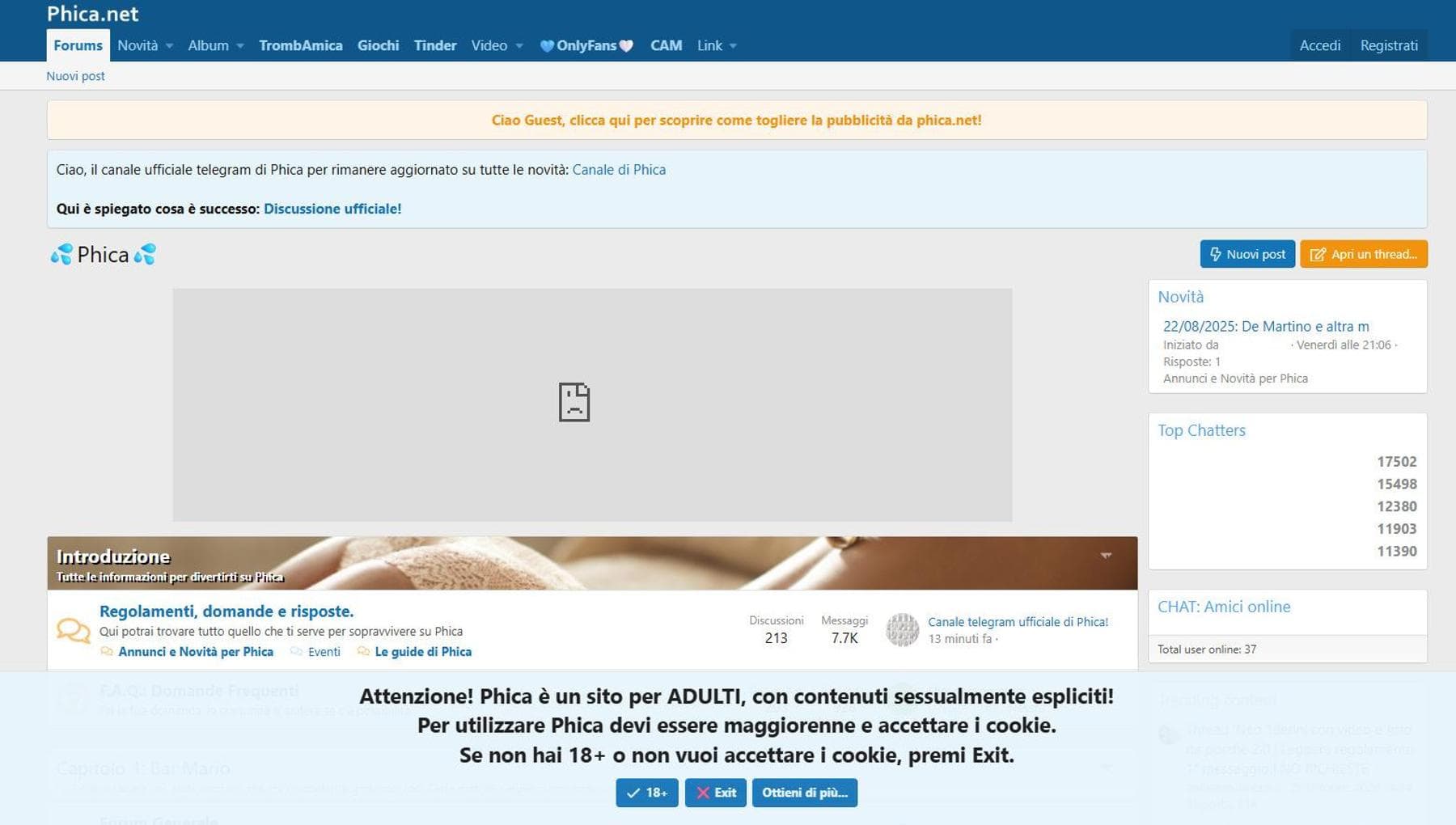1456x825 pixels.
Task: Expand the Novità dropdown arrow
Action: [169, 46]
